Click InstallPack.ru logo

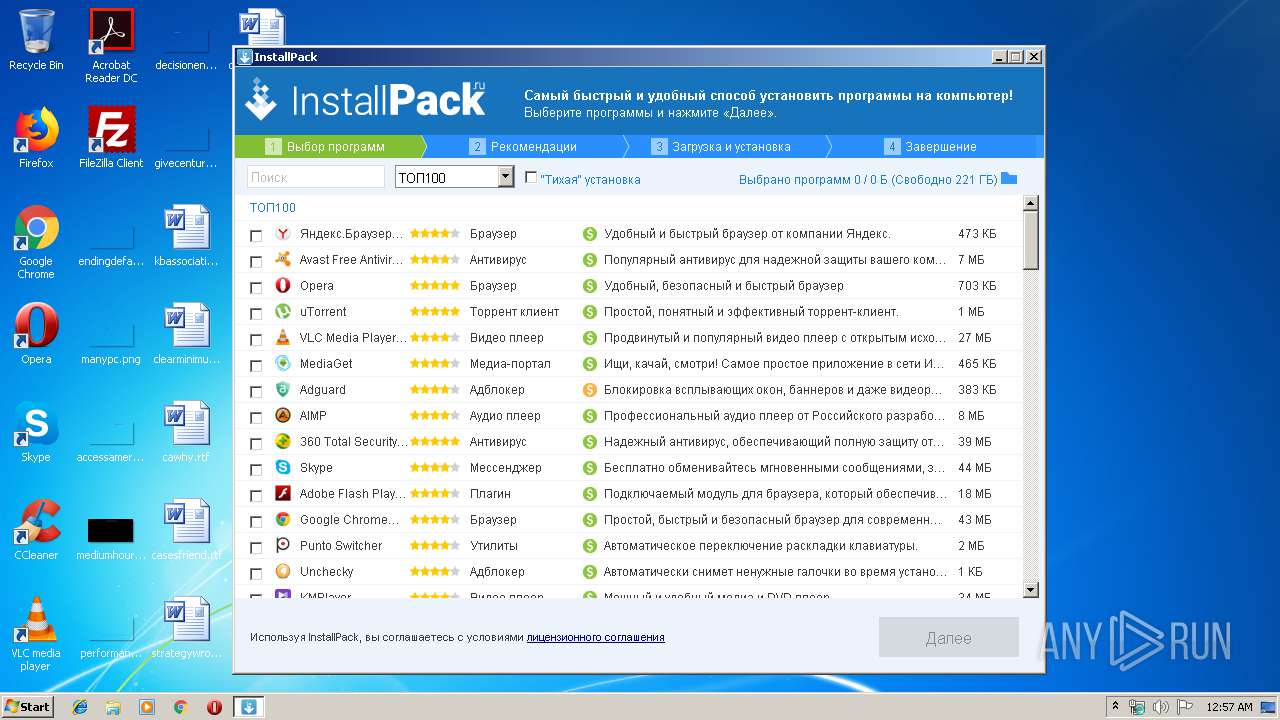[x=367, y=100]
